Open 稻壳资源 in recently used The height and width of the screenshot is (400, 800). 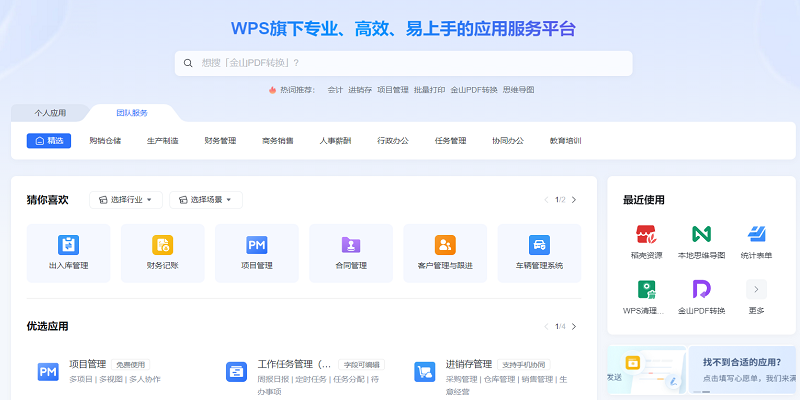[x=645, y=234]
